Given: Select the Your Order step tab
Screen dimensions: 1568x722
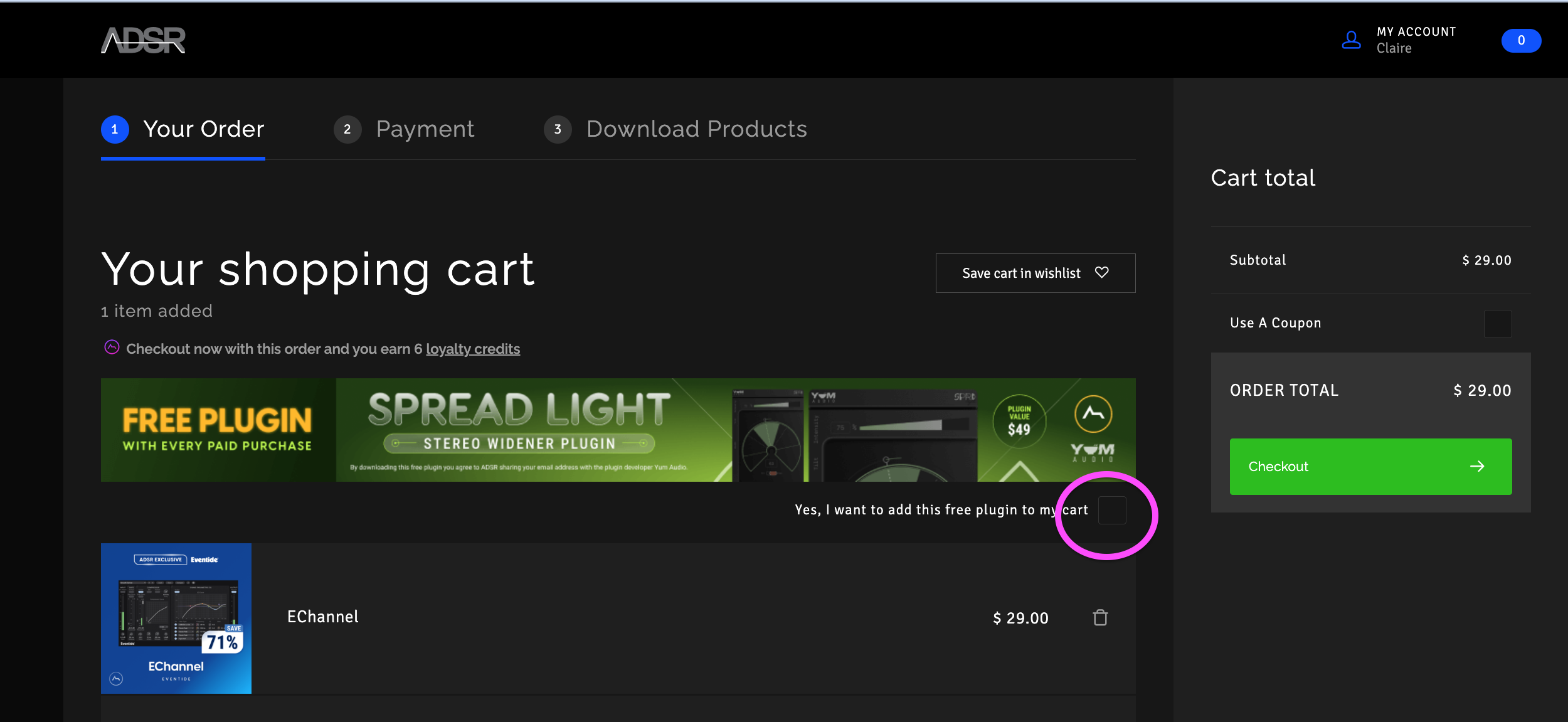Looking at the screenshot, I should pos(183,129).
